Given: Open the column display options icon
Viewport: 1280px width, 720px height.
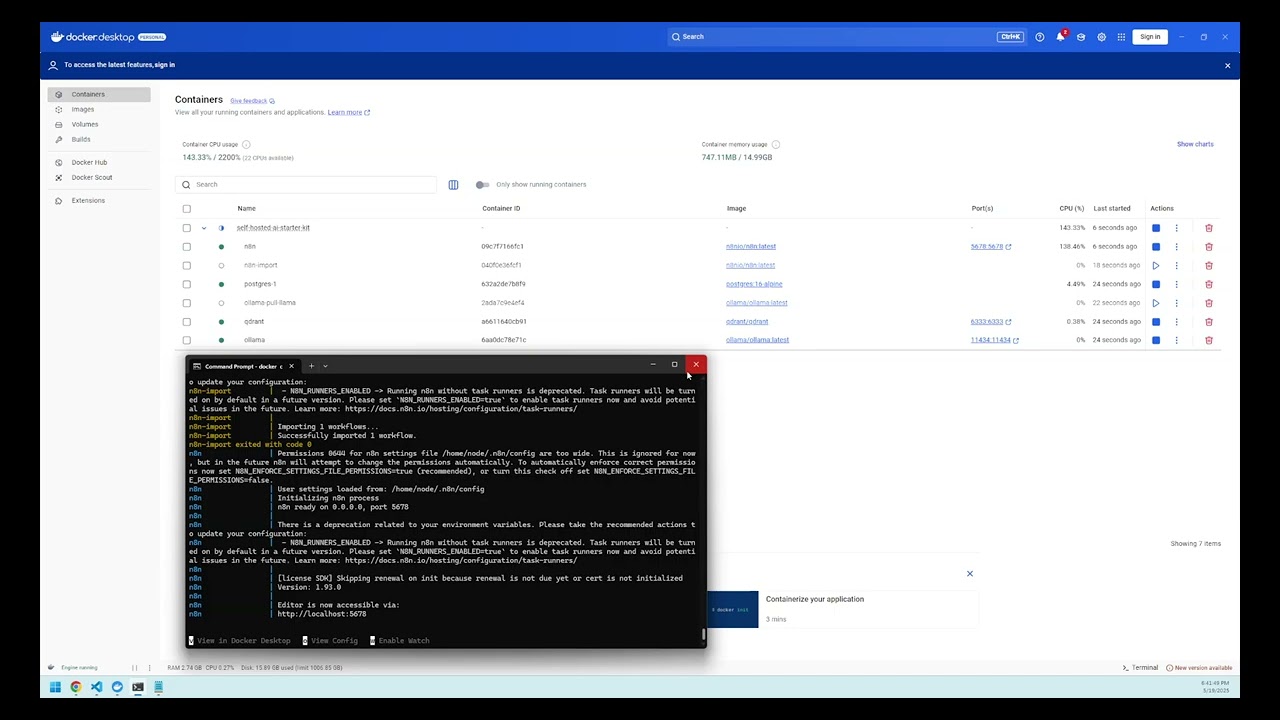Looking at the screenshot, I should click(x=453, y=185).
